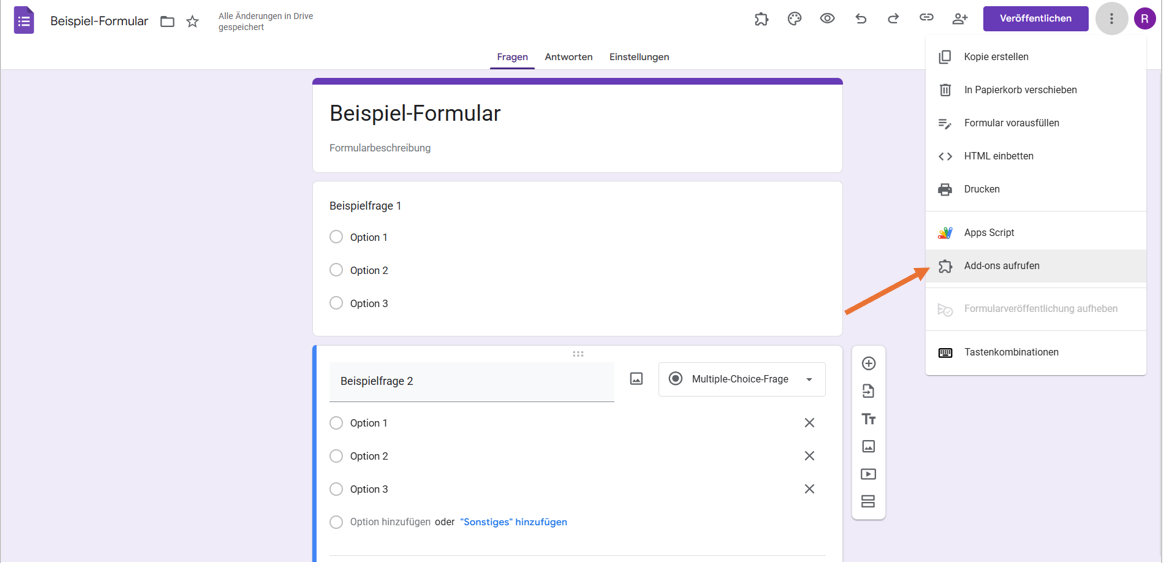1163x563 pixels.
Task: Switch to the Antworten tab
Action: point(568,57)
